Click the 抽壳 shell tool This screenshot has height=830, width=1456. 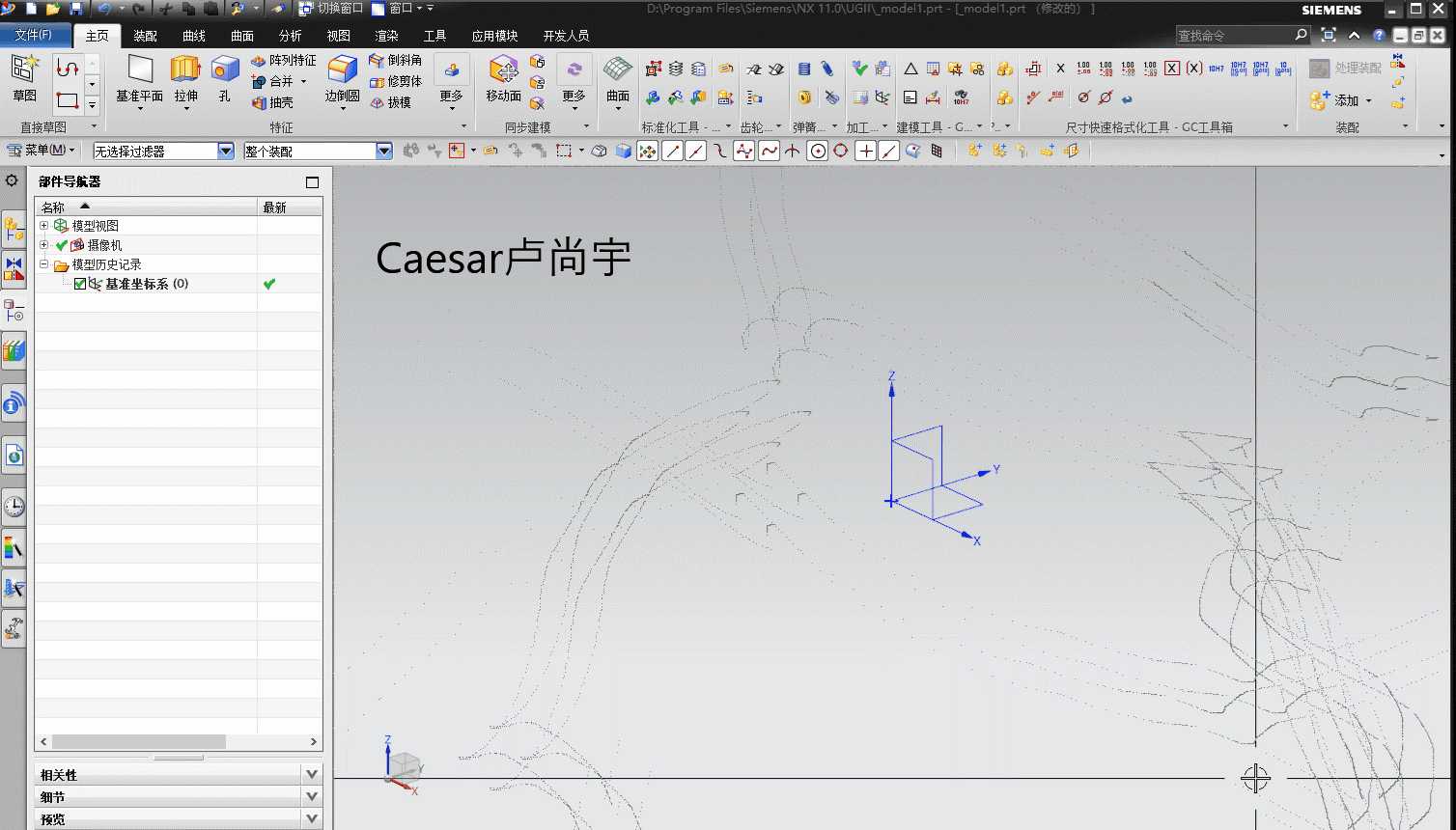[x=272, y=102]
